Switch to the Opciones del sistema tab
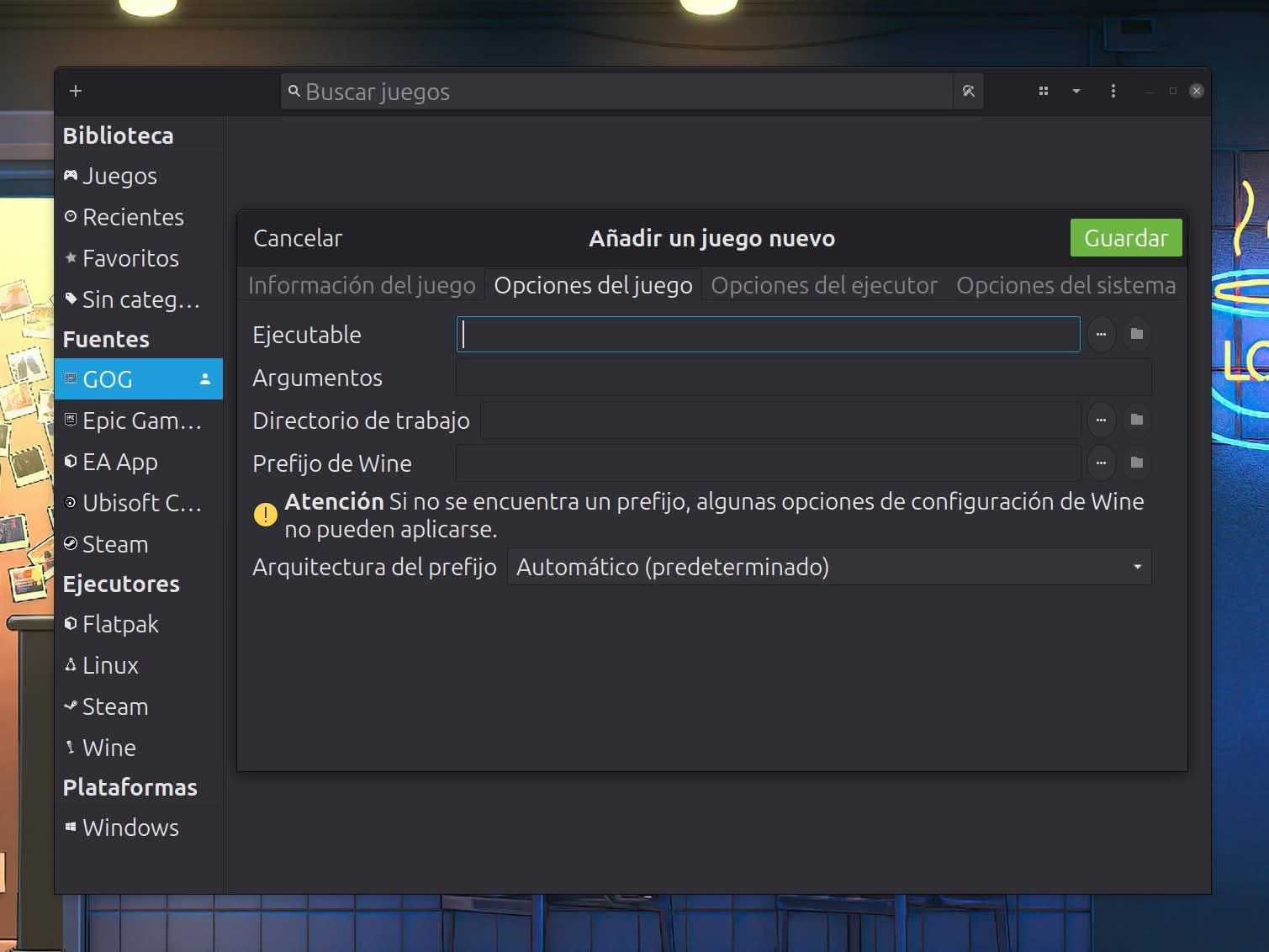The height and width of the screenshot is (952, 1269). pos(1065,285)
